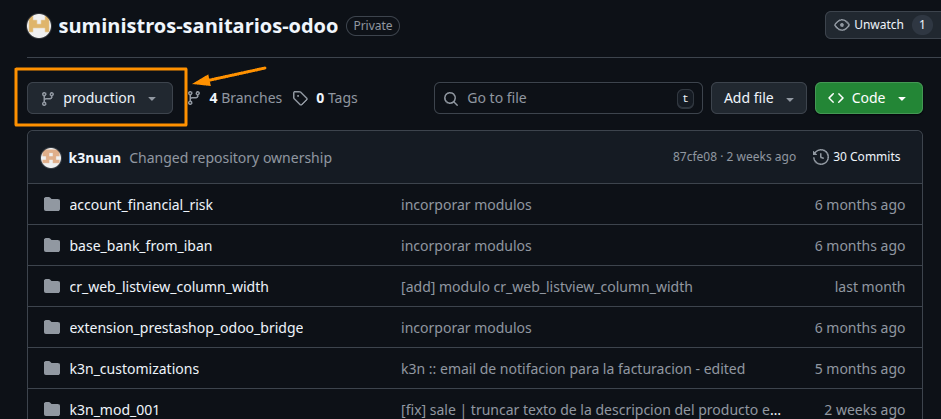Open the production branch dropdown

[x=99, y=98]
